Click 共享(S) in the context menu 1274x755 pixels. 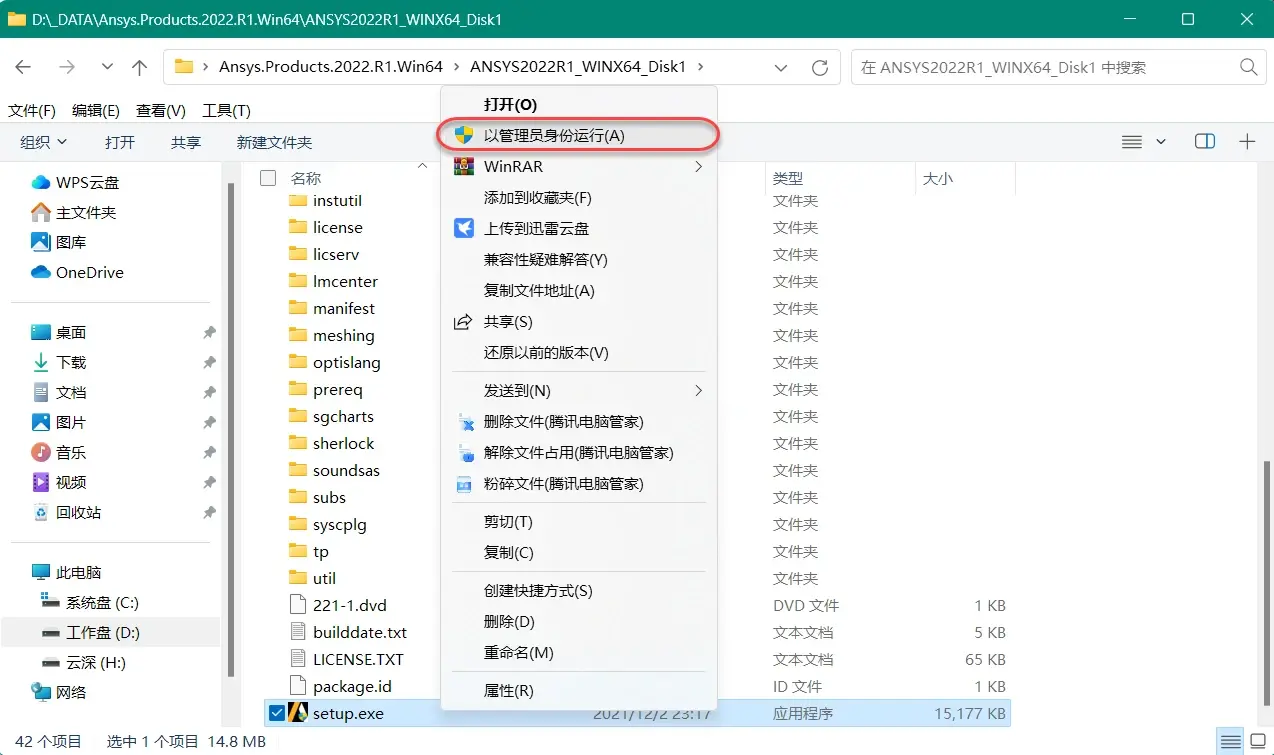pyautogui.click(x=578, y=321)
